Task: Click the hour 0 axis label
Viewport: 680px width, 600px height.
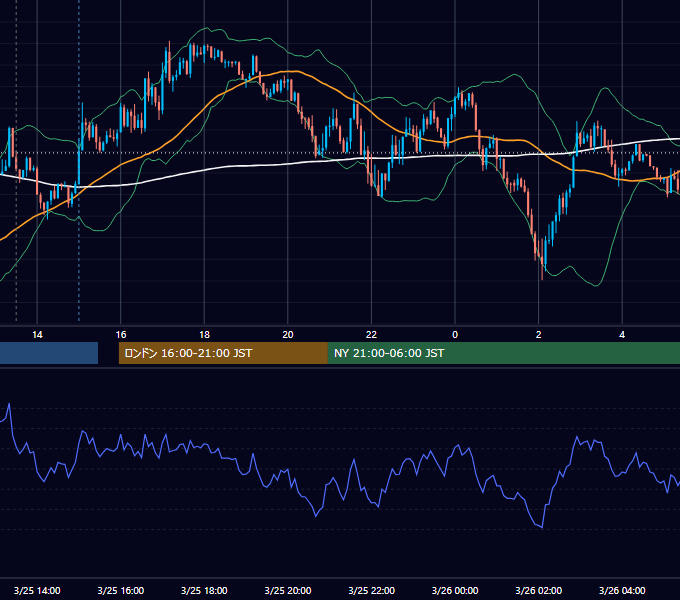Action: (x=455, y=335)
